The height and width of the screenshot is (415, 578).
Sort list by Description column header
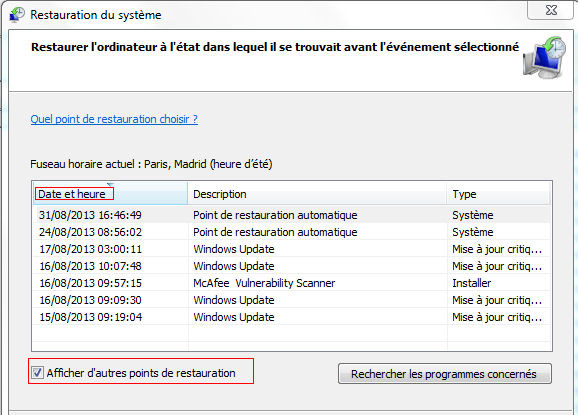[x=317, y=194]
